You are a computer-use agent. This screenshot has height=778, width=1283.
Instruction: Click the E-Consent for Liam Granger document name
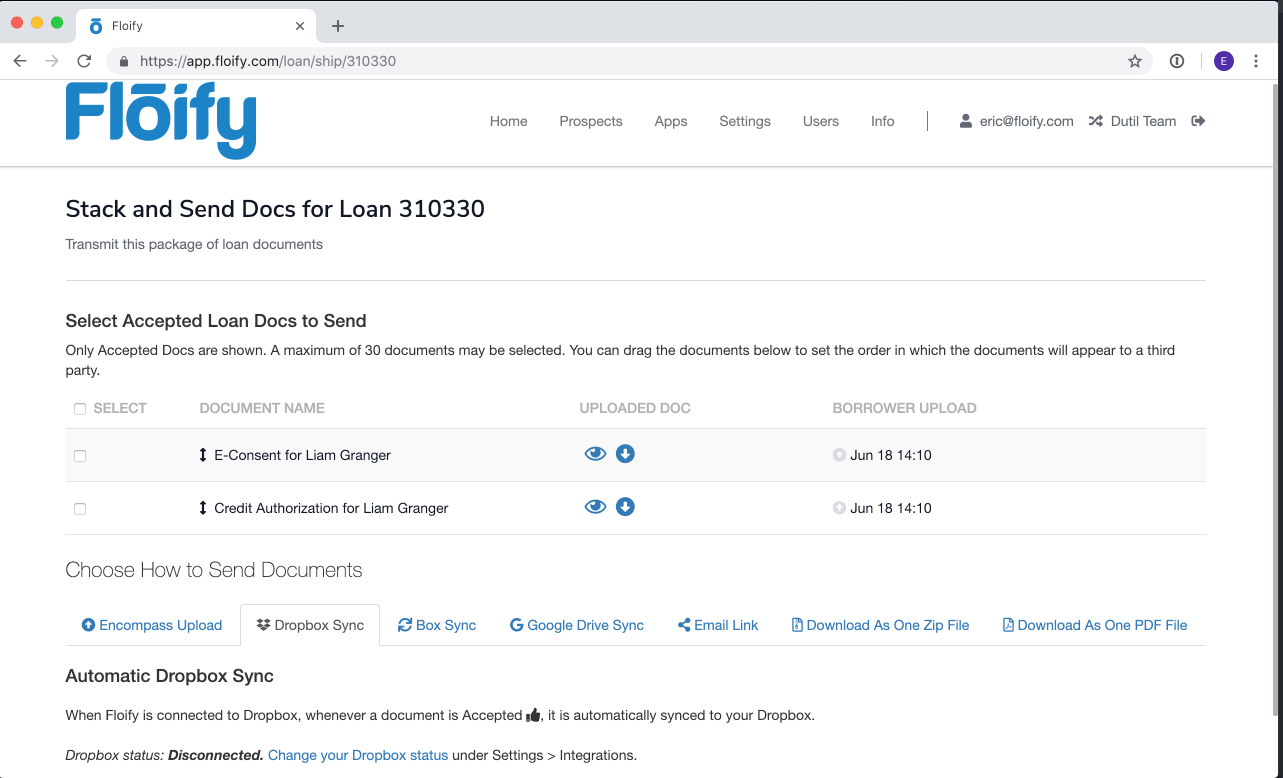point(302,455)
